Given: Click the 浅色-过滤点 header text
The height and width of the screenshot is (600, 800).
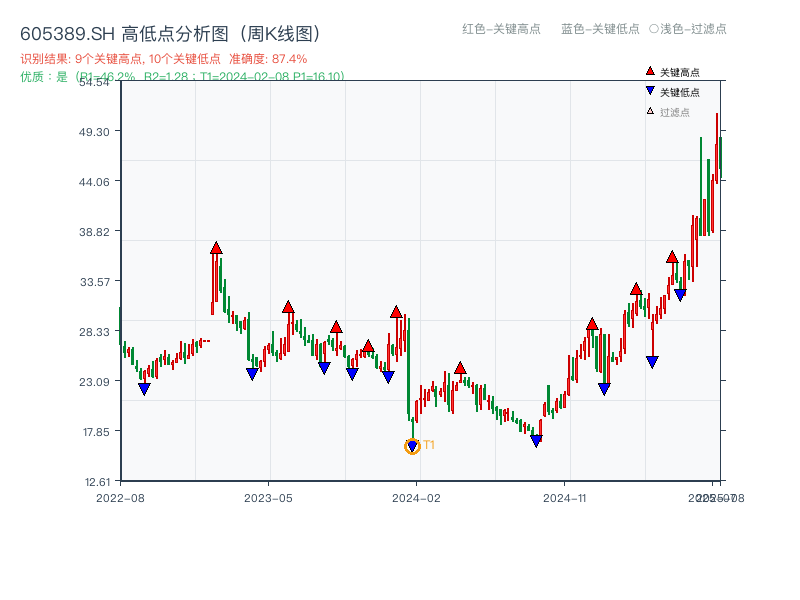Looking at the screenshot, I should pyautogui.click(x=693, y=29).
